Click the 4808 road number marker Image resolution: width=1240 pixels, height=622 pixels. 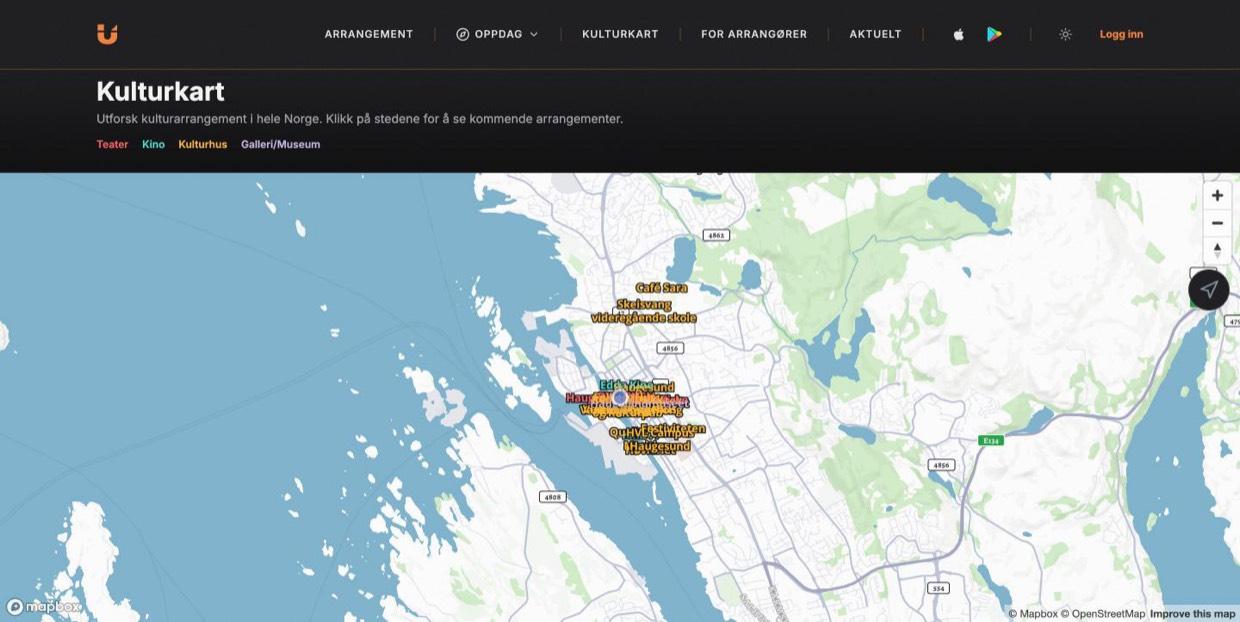click(552, 496)
